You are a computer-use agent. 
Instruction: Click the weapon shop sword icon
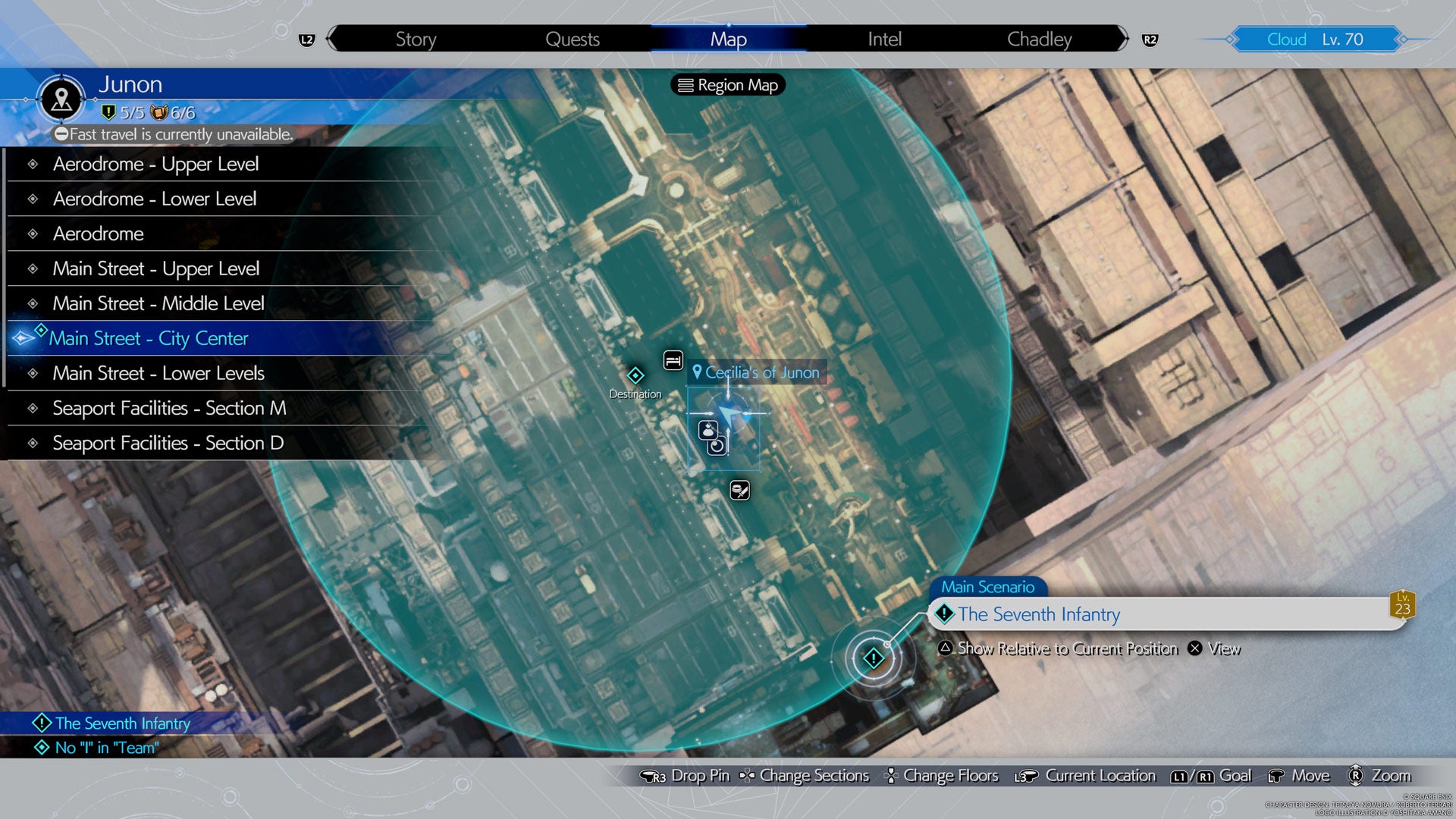[739, 491]
